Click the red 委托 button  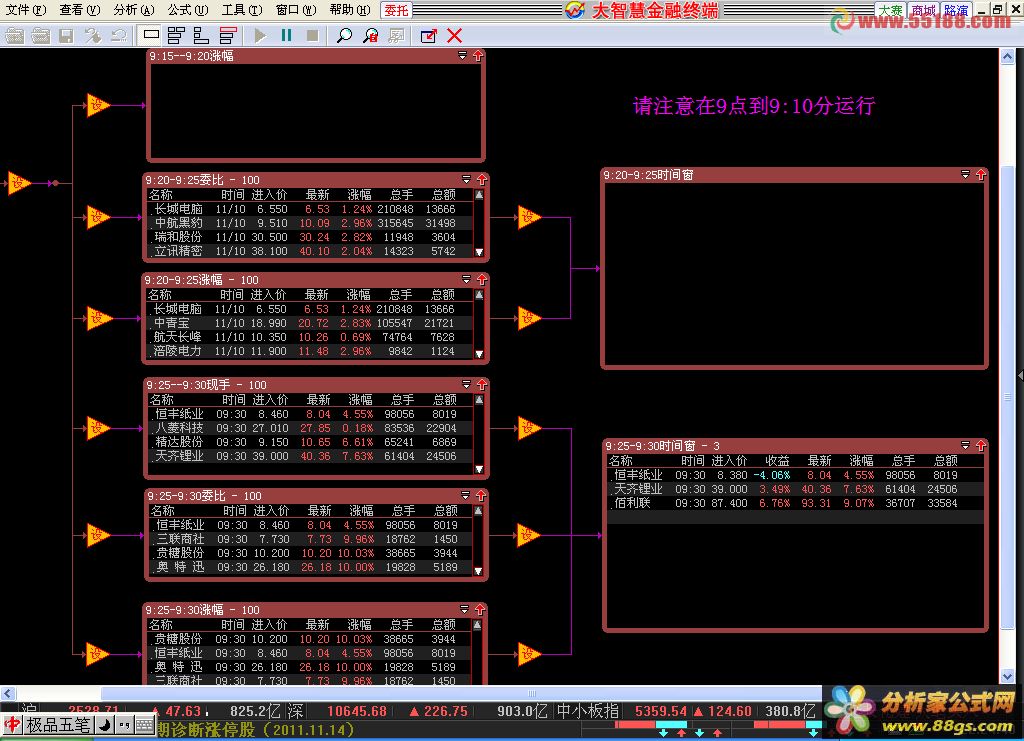pos(396,10)
